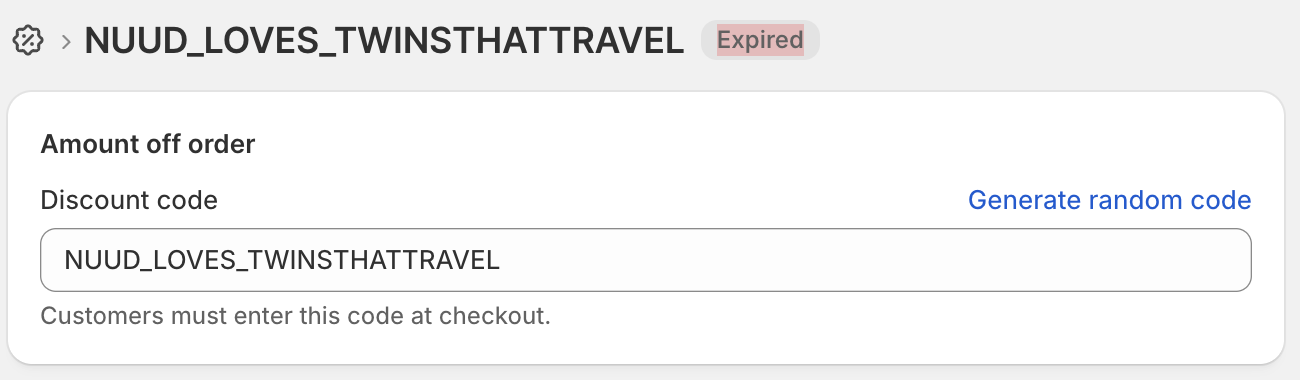Click the NUUD_LOVES_TWINSTHATTRAVEL page title
Viewport: 1300px width, 380px height.
pos(385,41)
